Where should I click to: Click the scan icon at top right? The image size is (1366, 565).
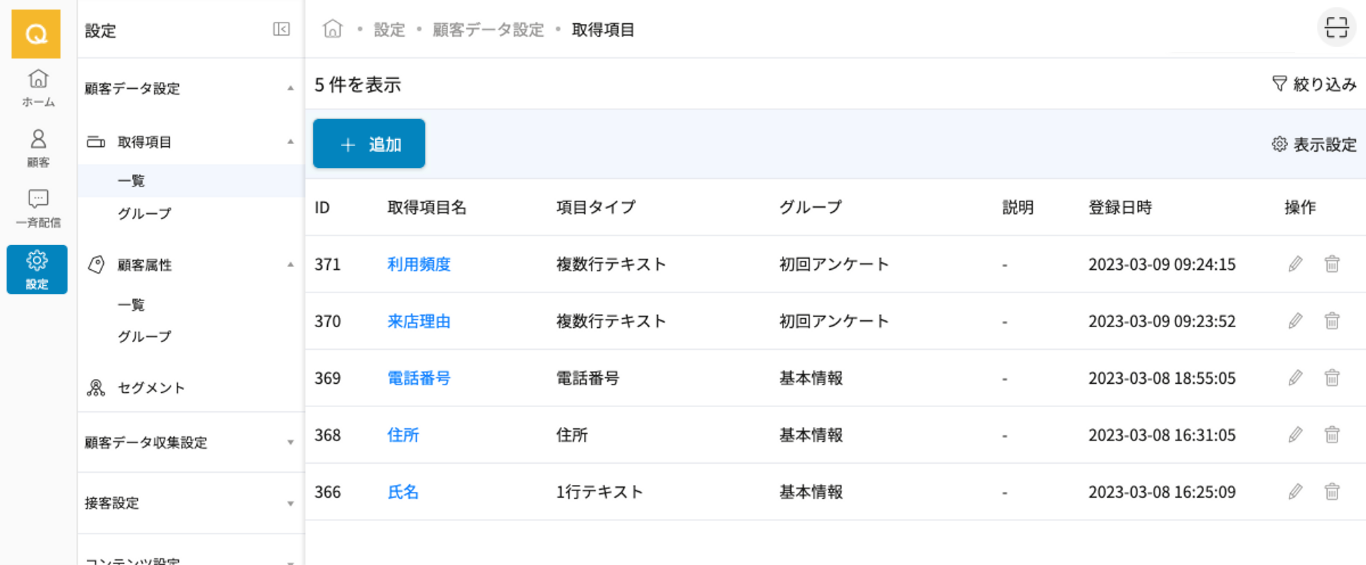click(1336, 29)
